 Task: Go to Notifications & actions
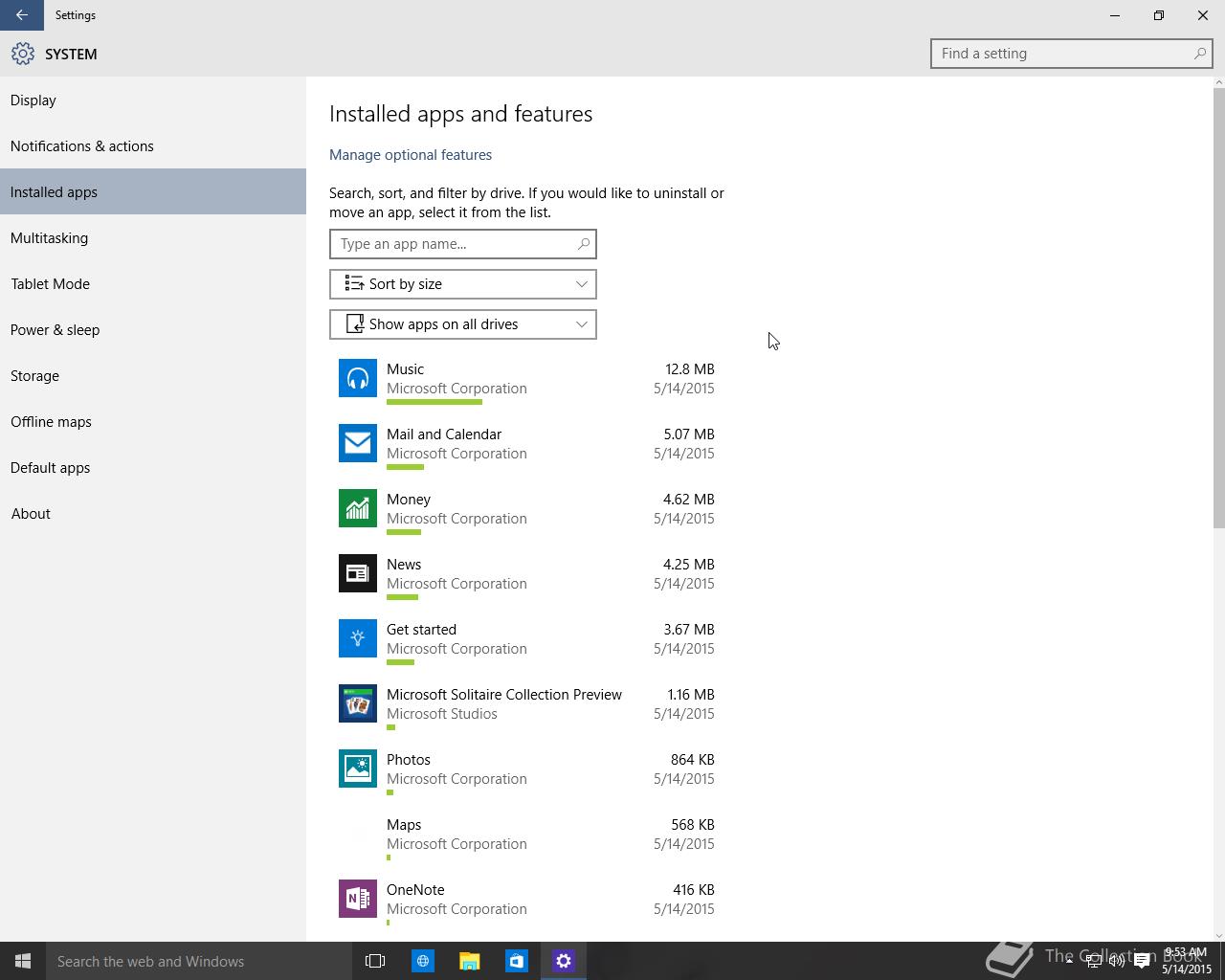(153, 145)
